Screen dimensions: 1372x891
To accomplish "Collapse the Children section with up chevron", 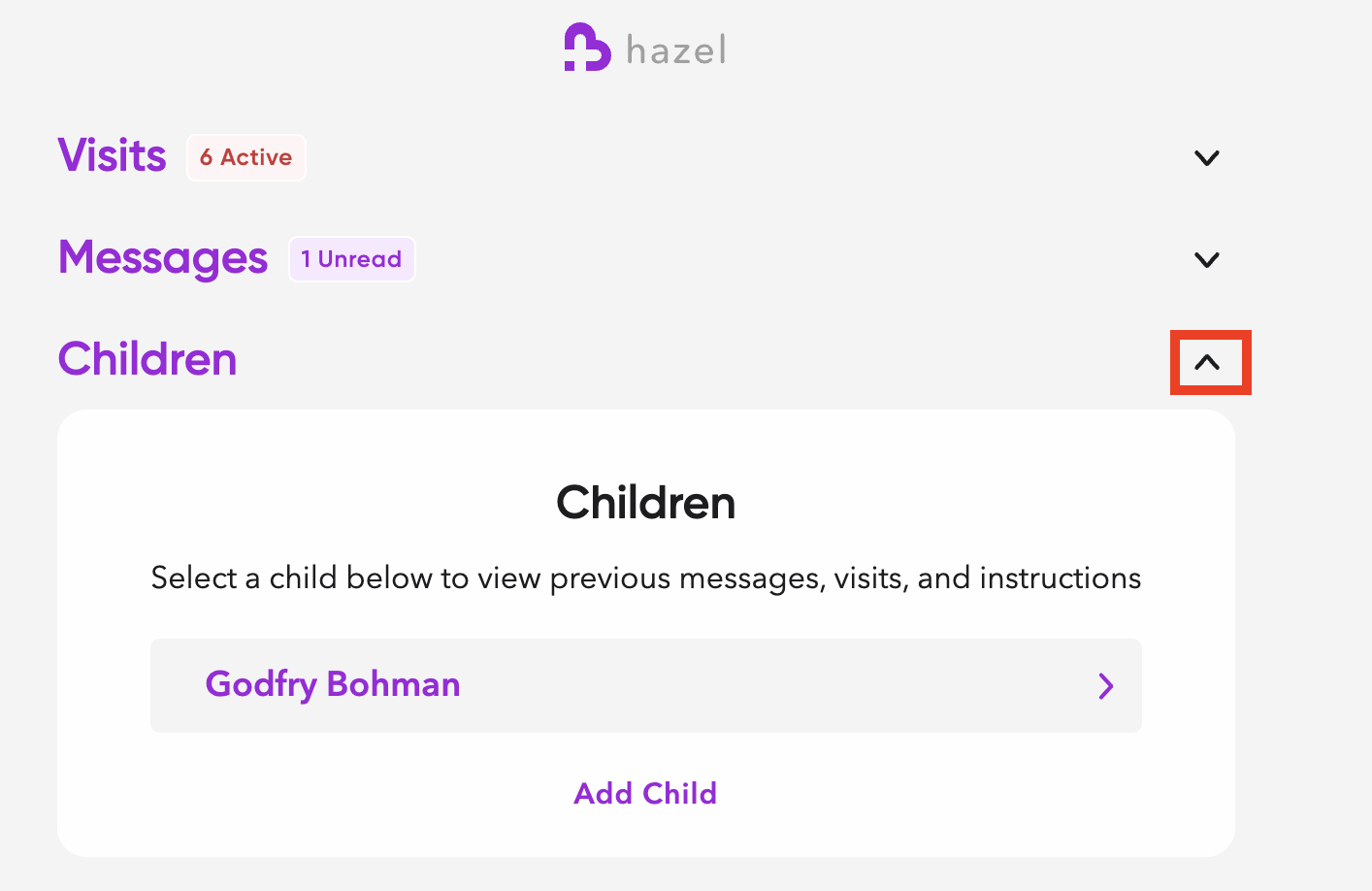I will (1207, 363).
